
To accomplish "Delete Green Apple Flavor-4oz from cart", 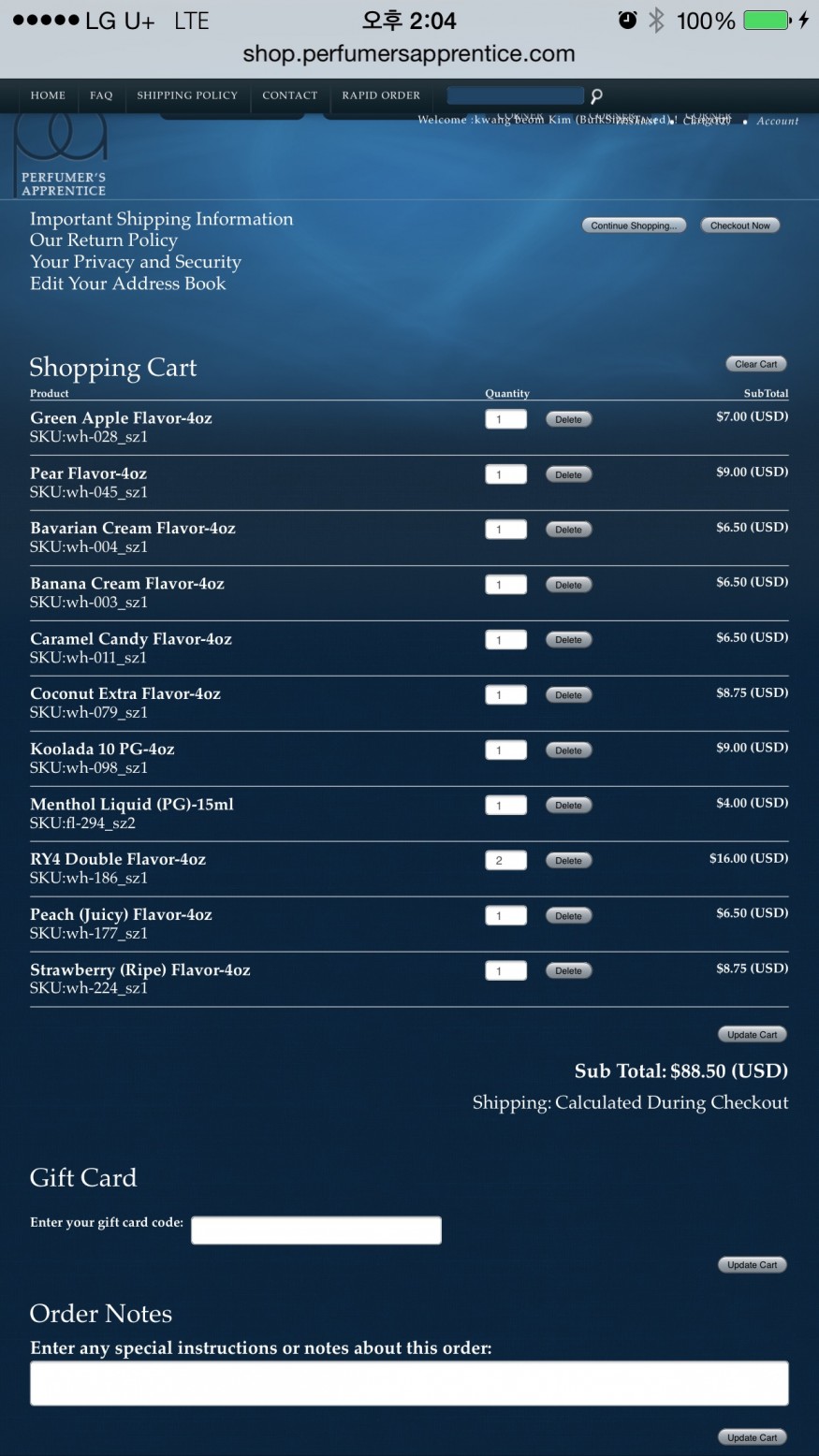I will click(x=568, y=419).
